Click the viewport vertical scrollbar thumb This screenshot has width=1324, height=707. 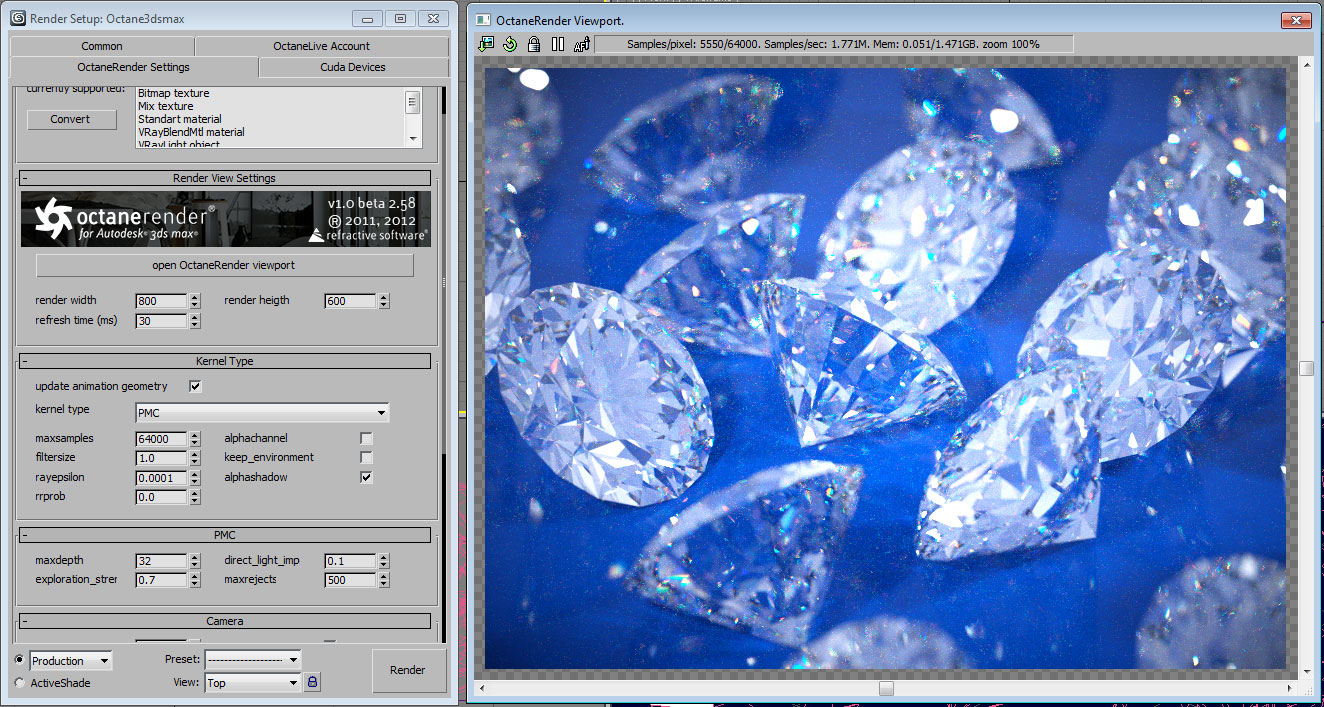(x=1306, y=368)
